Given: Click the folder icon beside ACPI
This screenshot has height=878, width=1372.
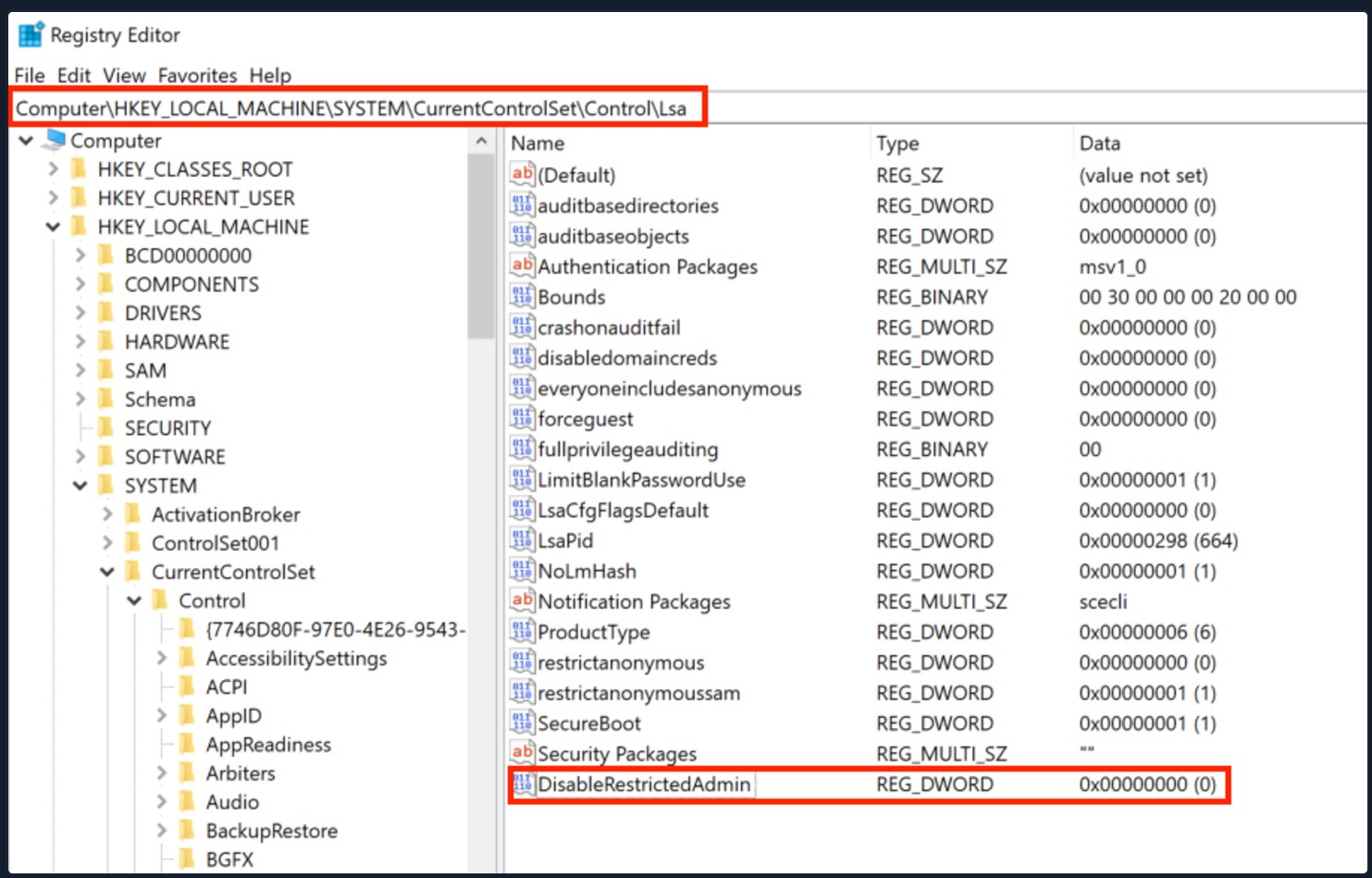Looking at the screenshot, I should coord(187,686).
